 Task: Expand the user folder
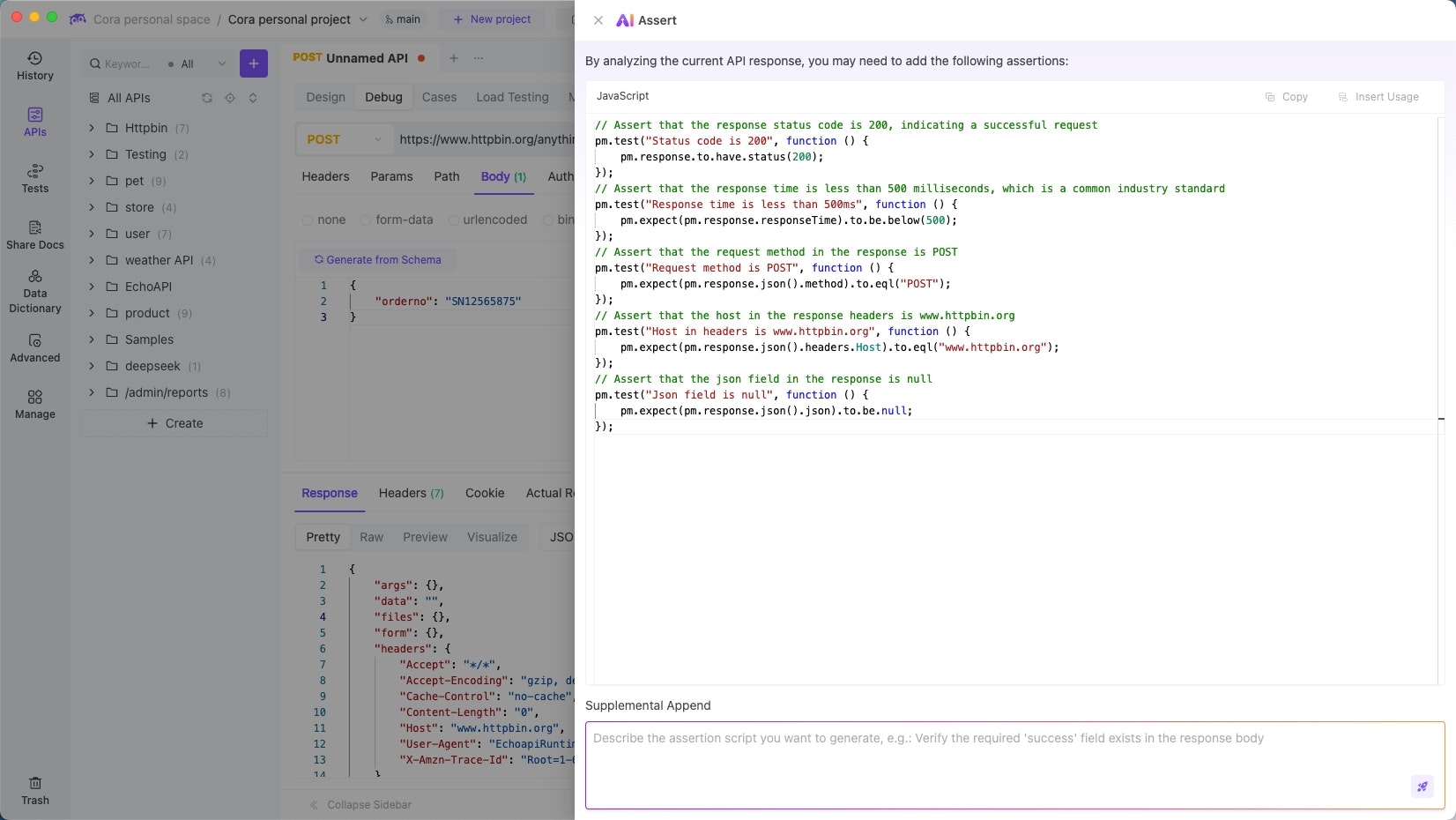coord(92,234)
